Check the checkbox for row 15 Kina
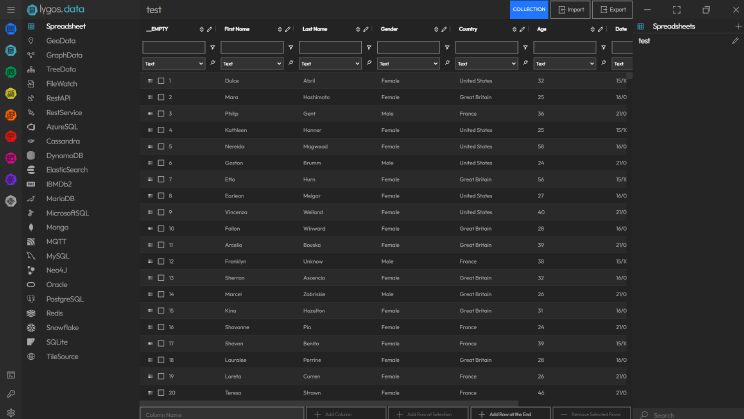 click(161, 311)
